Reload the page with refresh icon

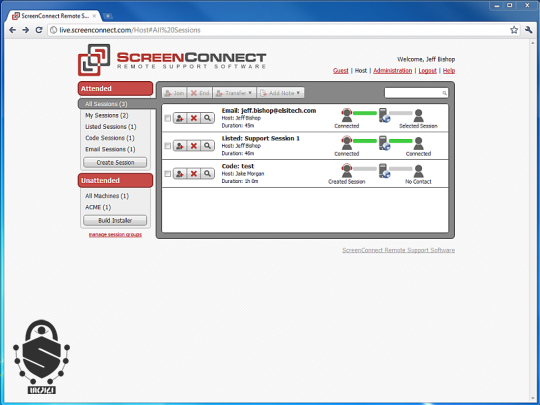tap(39, 30)
